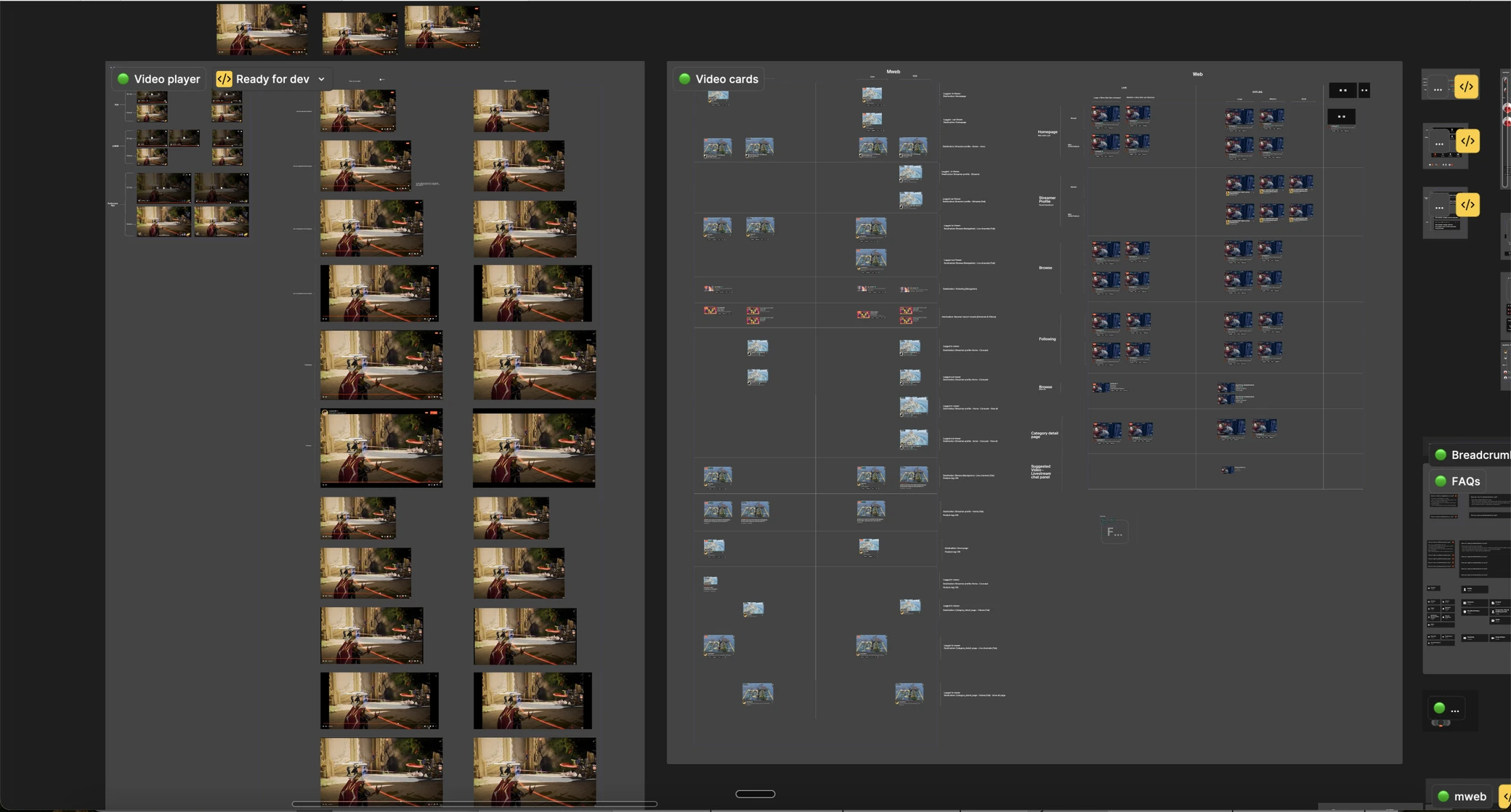Select the "Following" row label
The width and height of the screenshot is (1511, 812).
pyautogui.click(x=1047, y=339)
